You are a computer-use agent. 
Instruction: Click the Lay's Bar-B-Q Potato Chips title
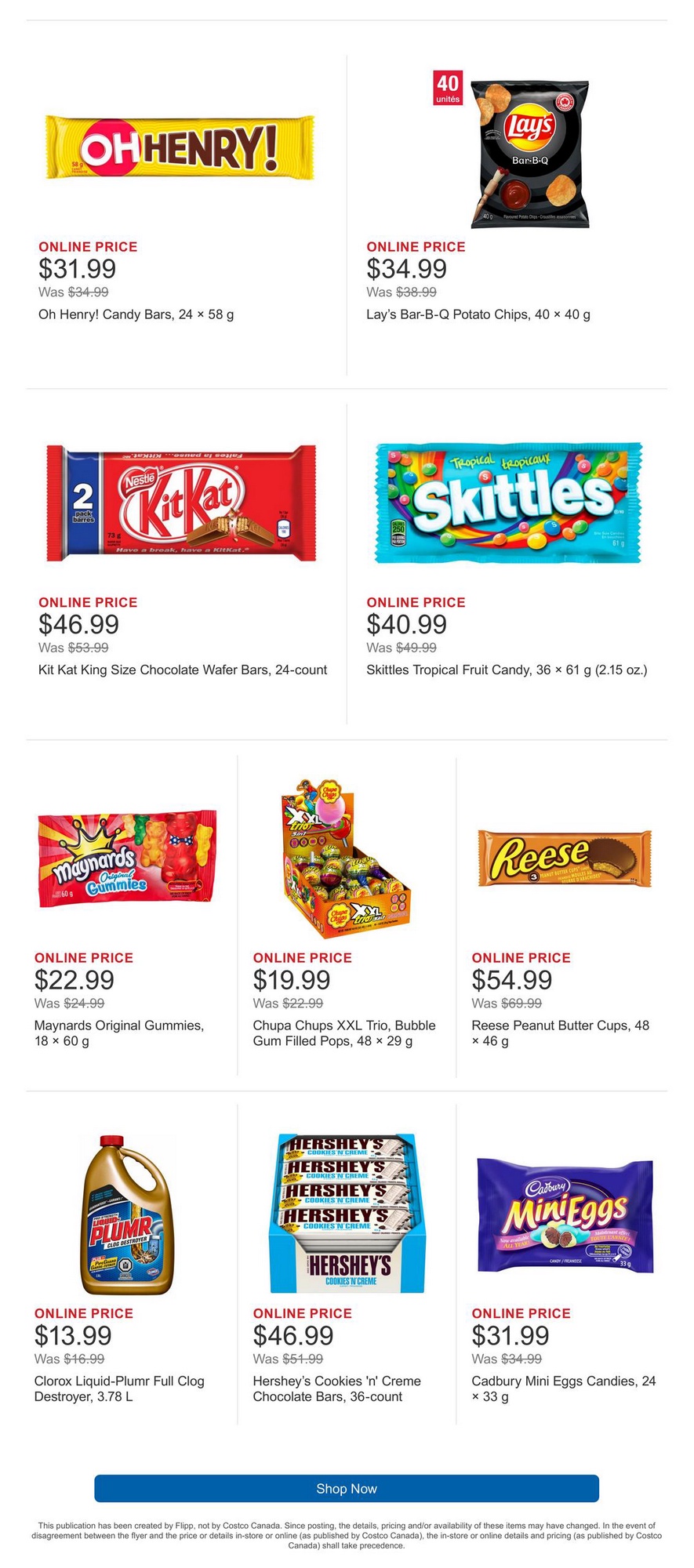coord(478,314)
